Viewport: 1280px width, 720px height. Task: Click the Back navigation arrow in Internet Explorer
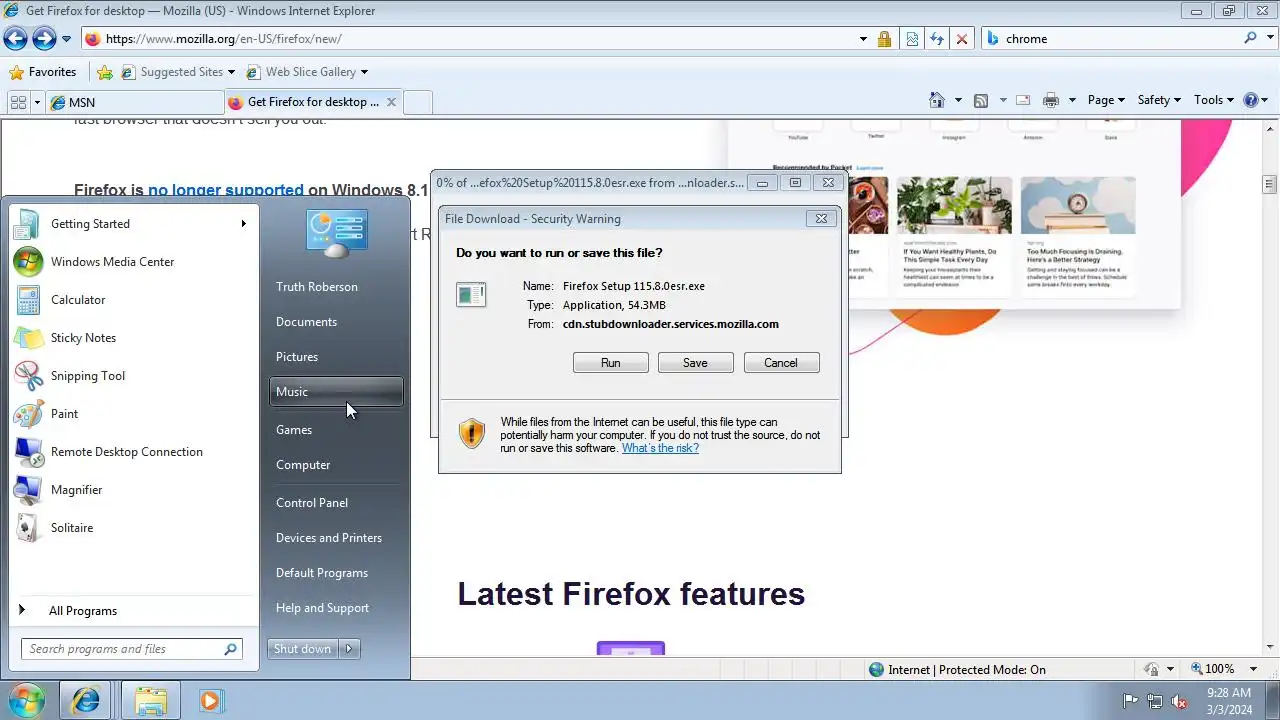[15, 39]
